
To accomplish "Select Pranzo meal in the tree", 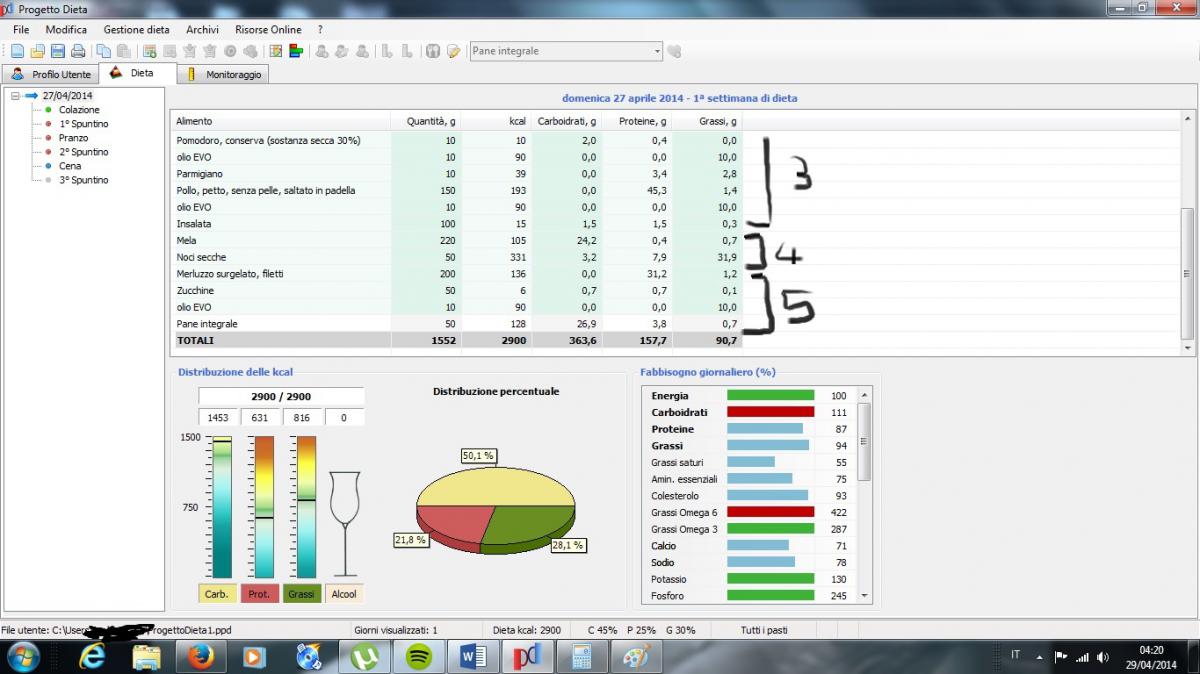I will 73,138.
